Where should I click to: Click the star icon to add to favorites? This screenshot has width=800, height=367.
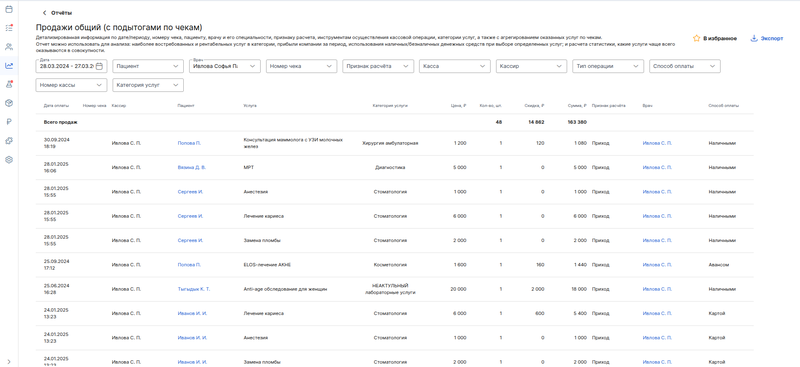[696, 38]
